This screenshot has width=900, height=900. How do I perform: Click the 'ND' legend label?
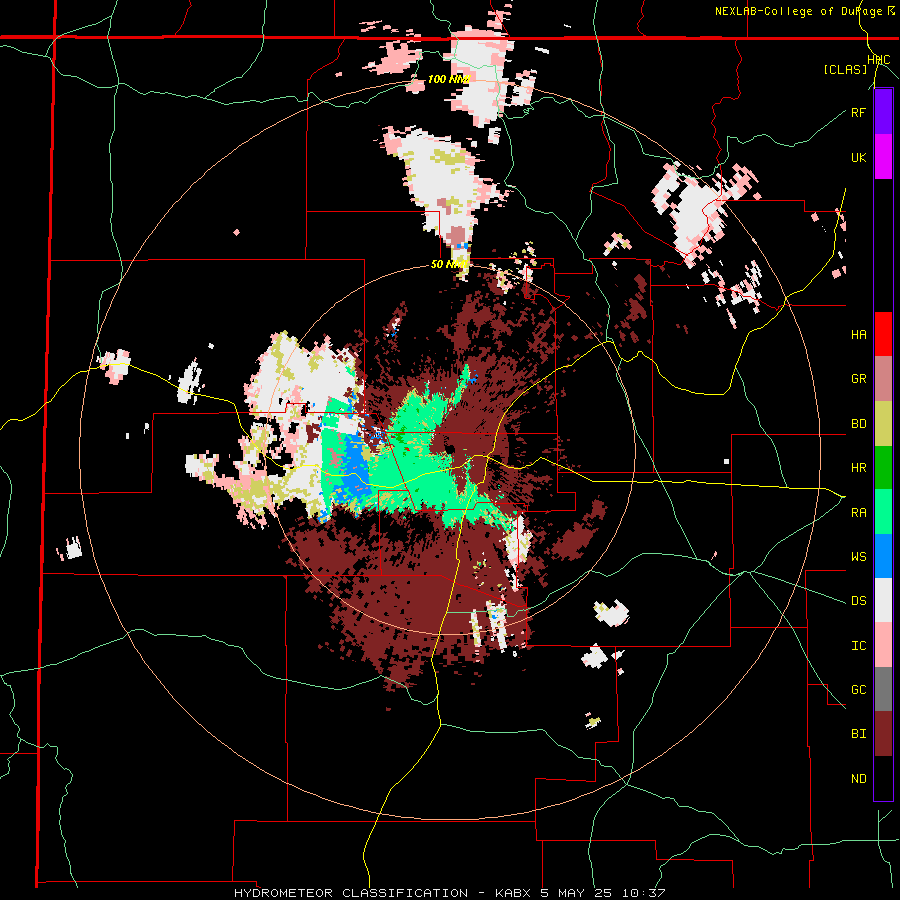tap(858, 779)
